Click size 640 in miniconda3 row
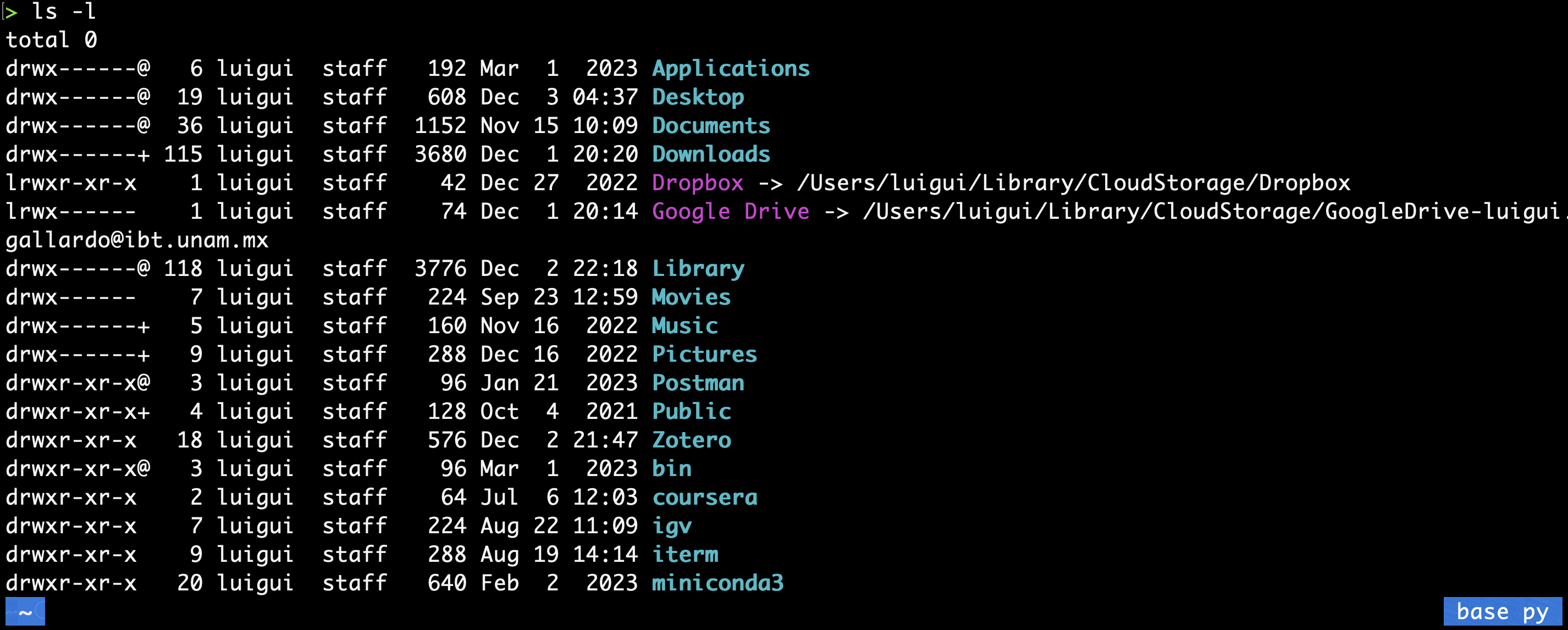 447,583
